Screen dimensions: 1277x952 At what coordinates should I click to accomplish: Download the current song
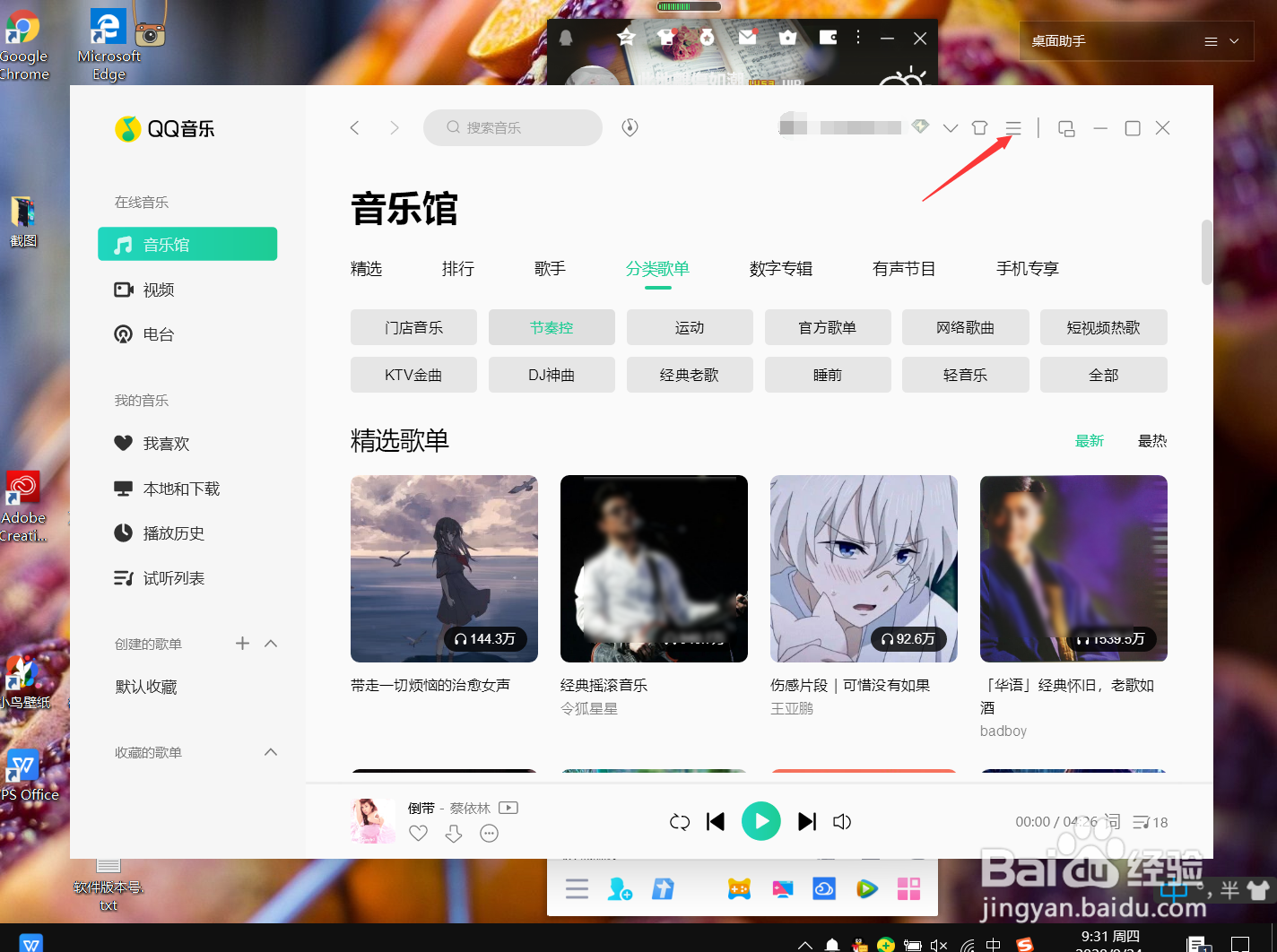[x=454, y=834]
